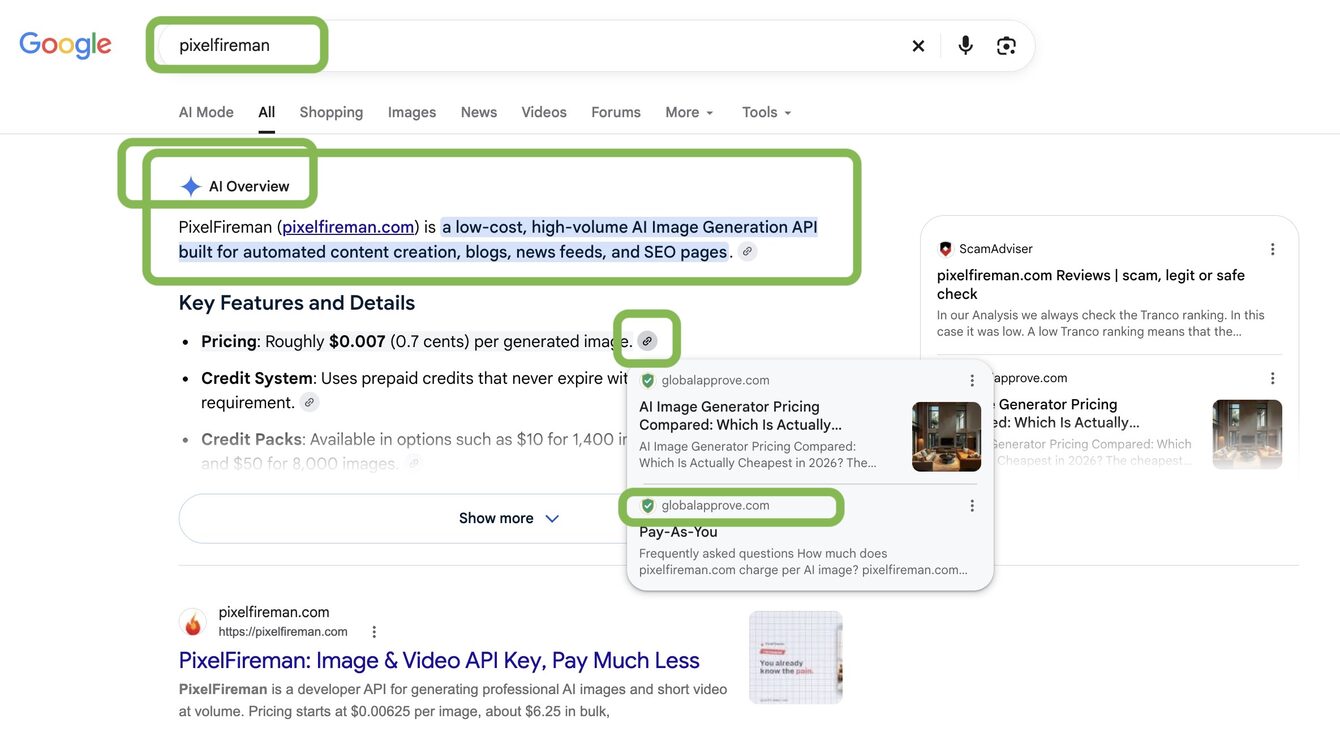The image size is (1340, 736).
Task: Click the source link icon next to Pricing
Action: (647, 341)
